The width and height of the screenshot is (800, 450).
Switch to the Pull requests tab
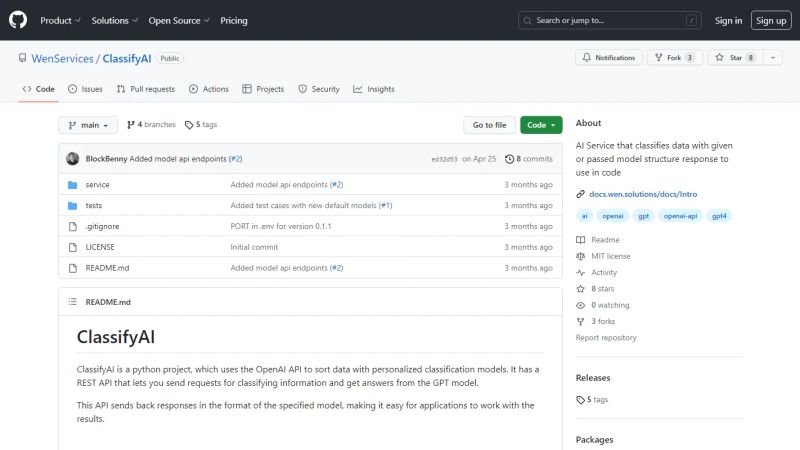[x=146, y=89]
